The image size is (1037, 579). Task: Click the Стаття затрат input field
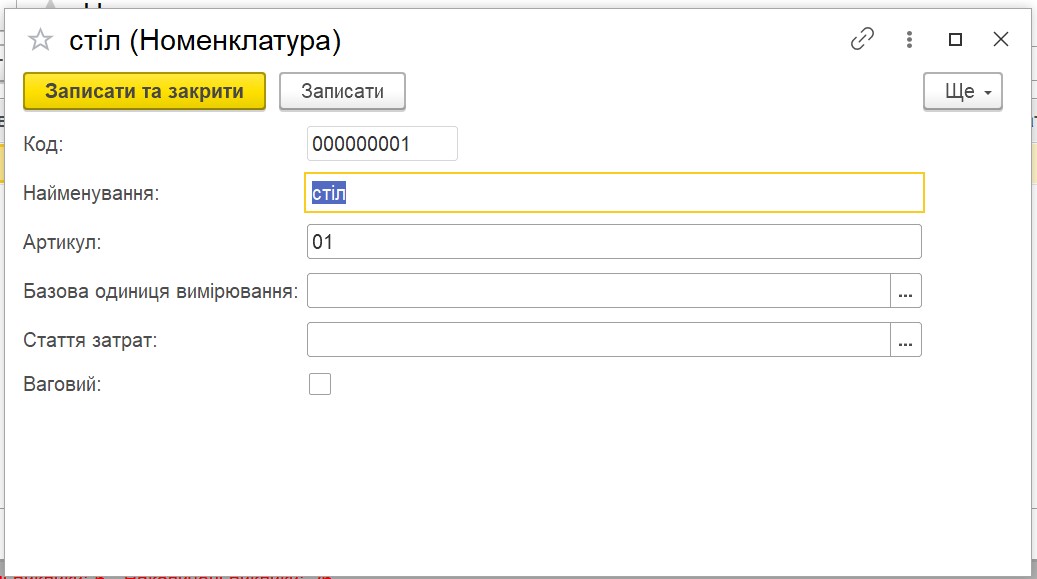pyautogui.click(x=599, y=339)
